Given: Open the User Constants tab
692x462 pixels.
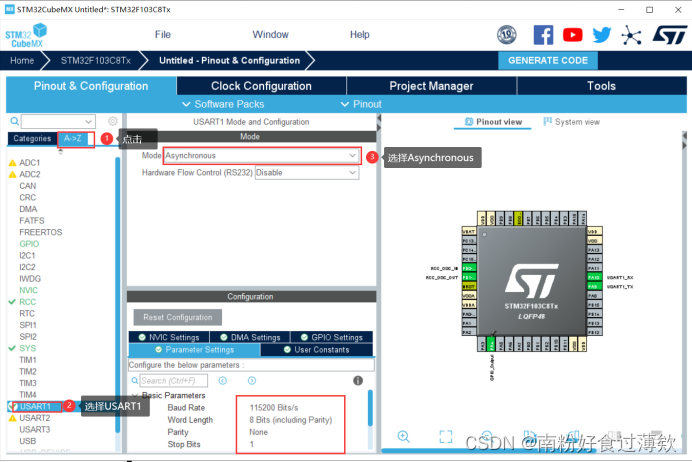Looking at the screenshot, I should coord(317,349).
